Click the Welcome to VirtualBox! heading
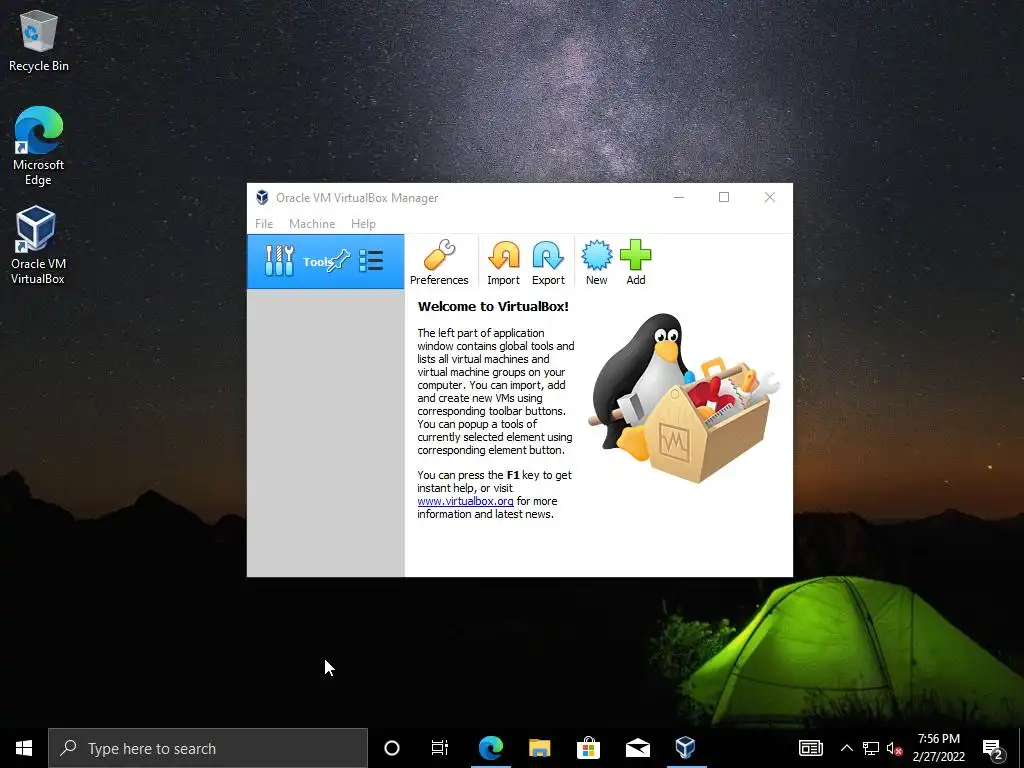Screen dimensions: 1024x768 [493, 306]
